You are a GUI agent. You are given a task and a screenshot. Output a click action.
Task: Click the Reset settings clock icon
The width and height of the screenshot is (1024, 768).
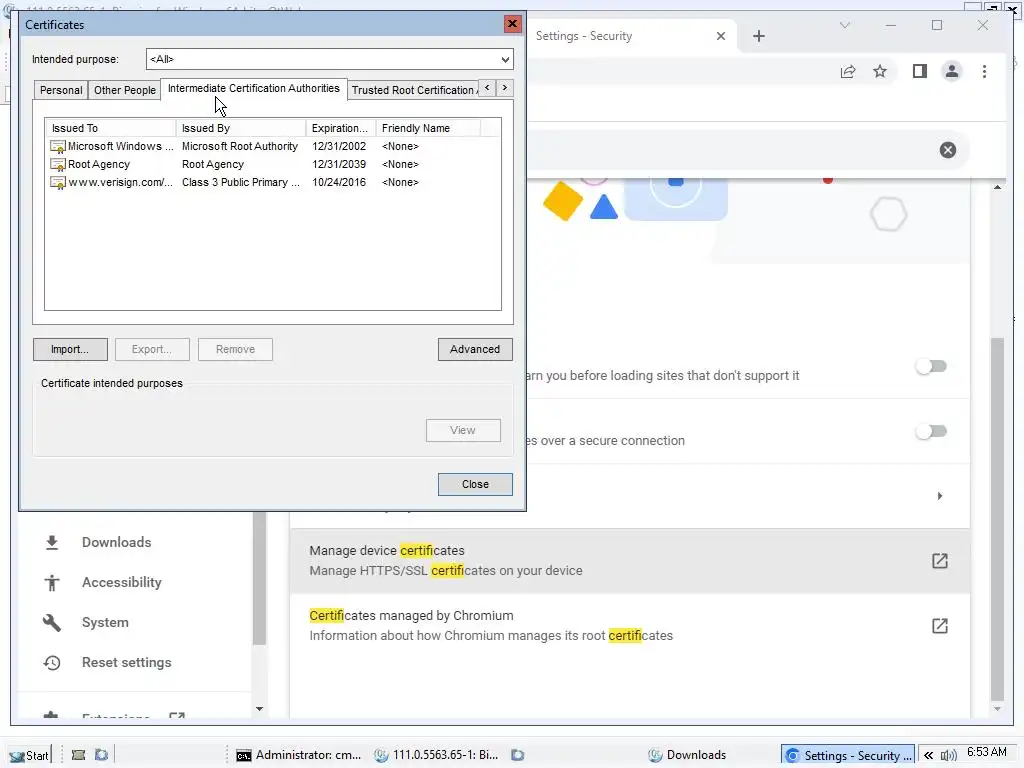[52, 663]
